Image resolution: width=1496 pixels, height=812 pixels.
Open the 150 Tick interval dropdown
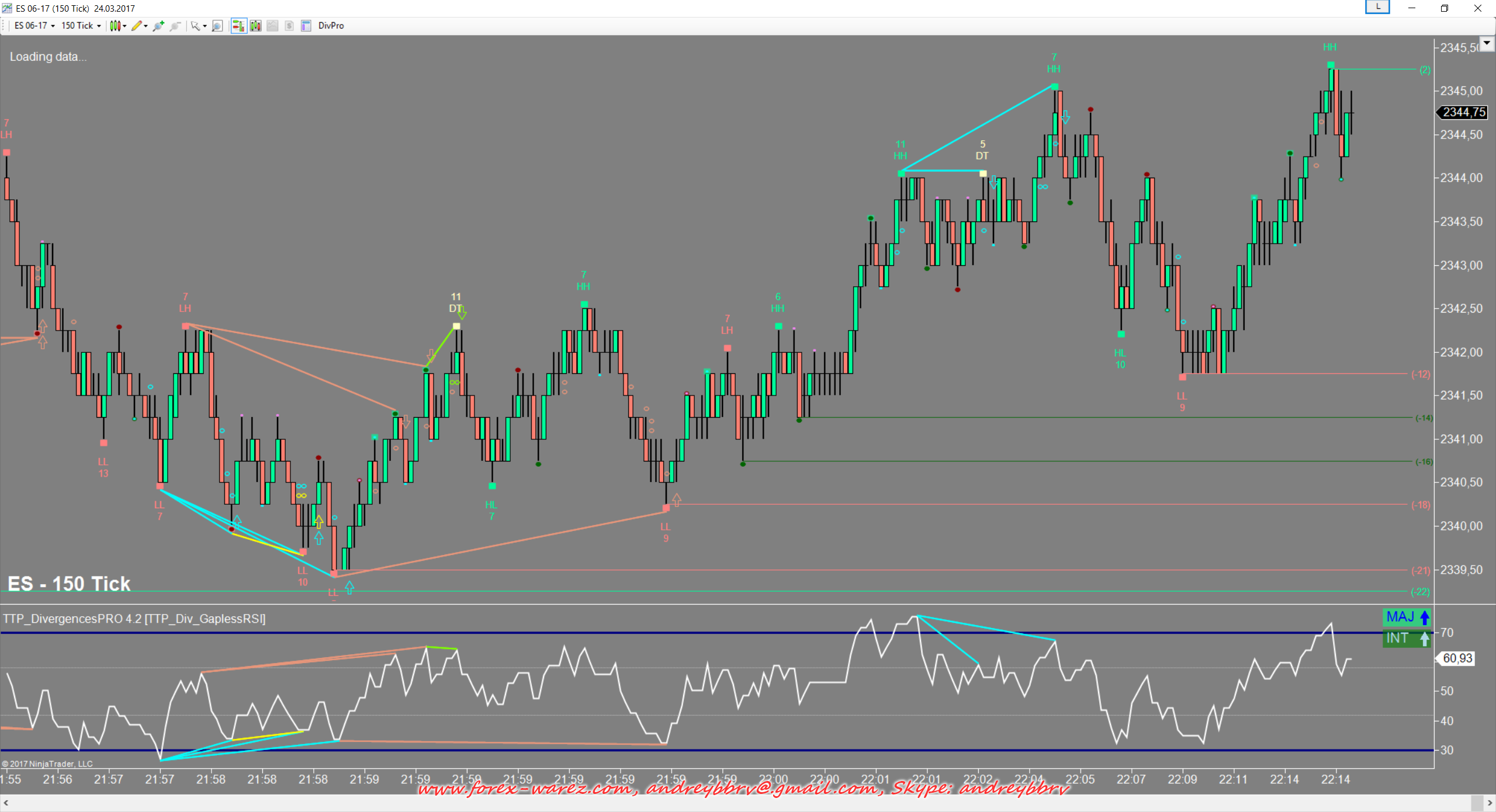click(x=81, y=26)
